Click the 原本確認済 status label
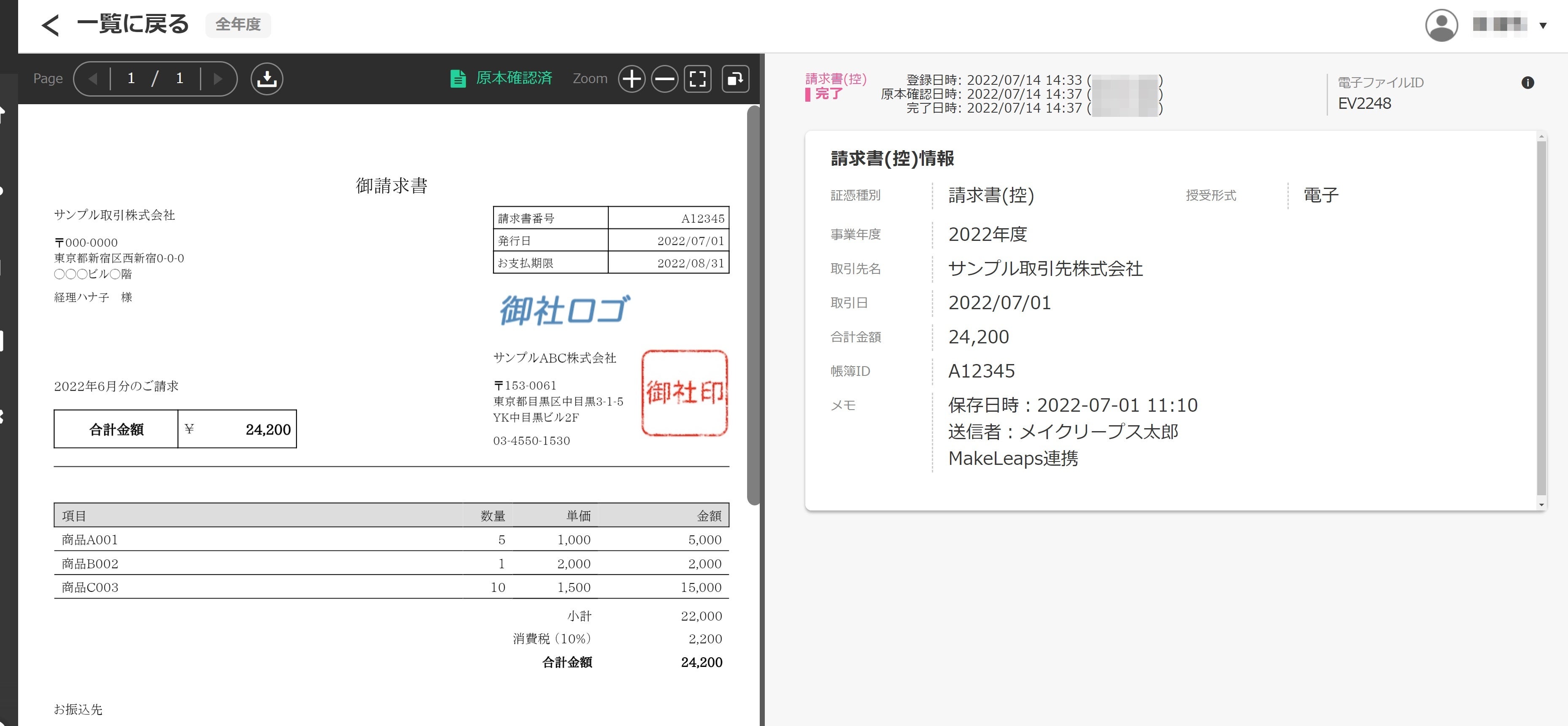Viewport: 1568px width, 726px height. pos(514,78)
